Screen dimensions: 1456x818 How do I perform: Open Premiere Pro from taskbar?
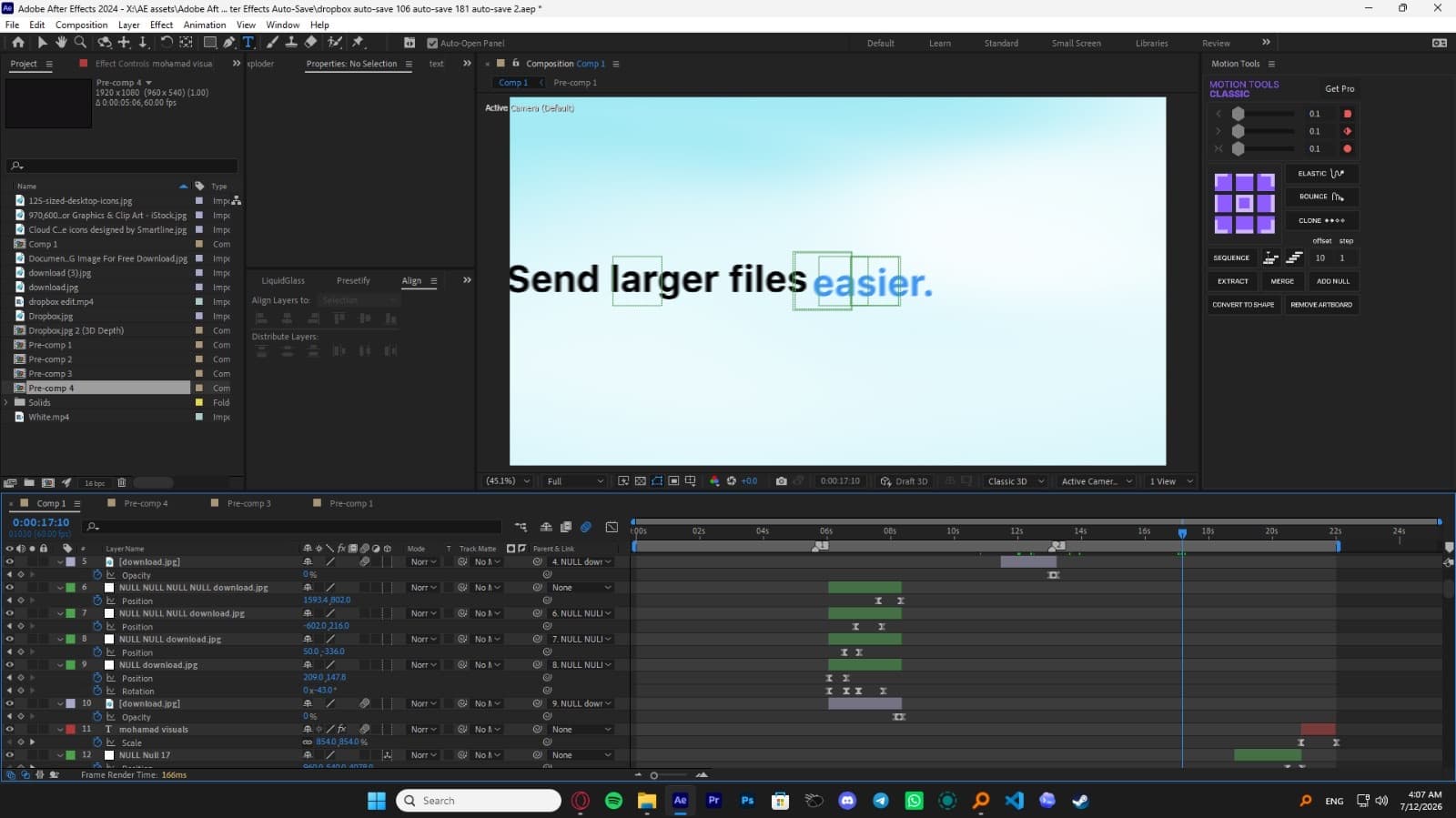[x=713, y=801]
